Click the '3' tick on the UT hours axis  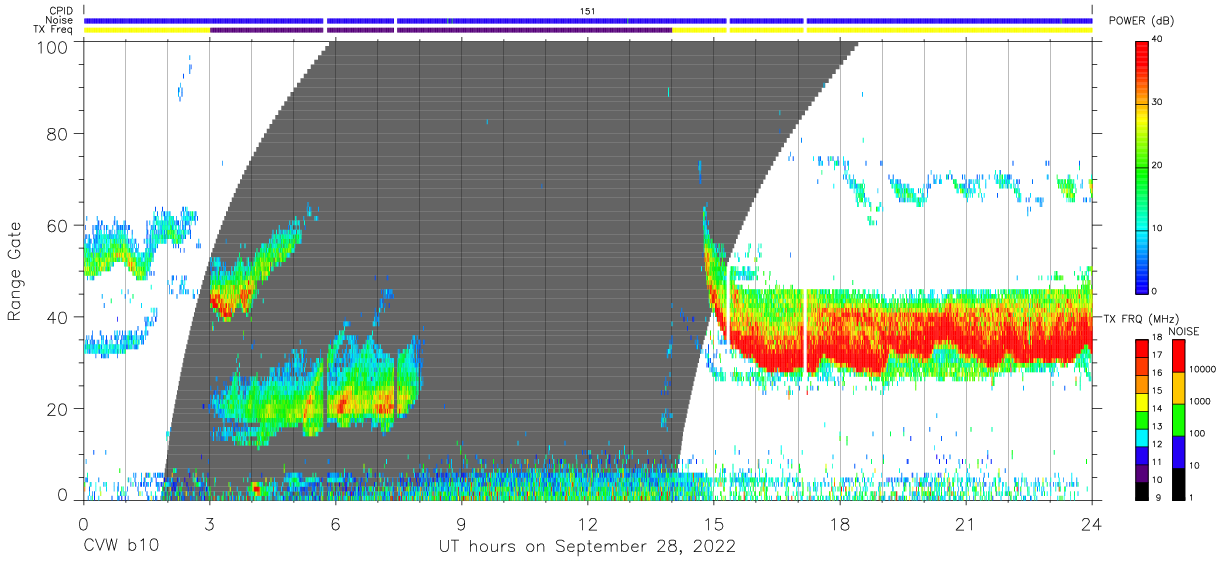point(209,524)
